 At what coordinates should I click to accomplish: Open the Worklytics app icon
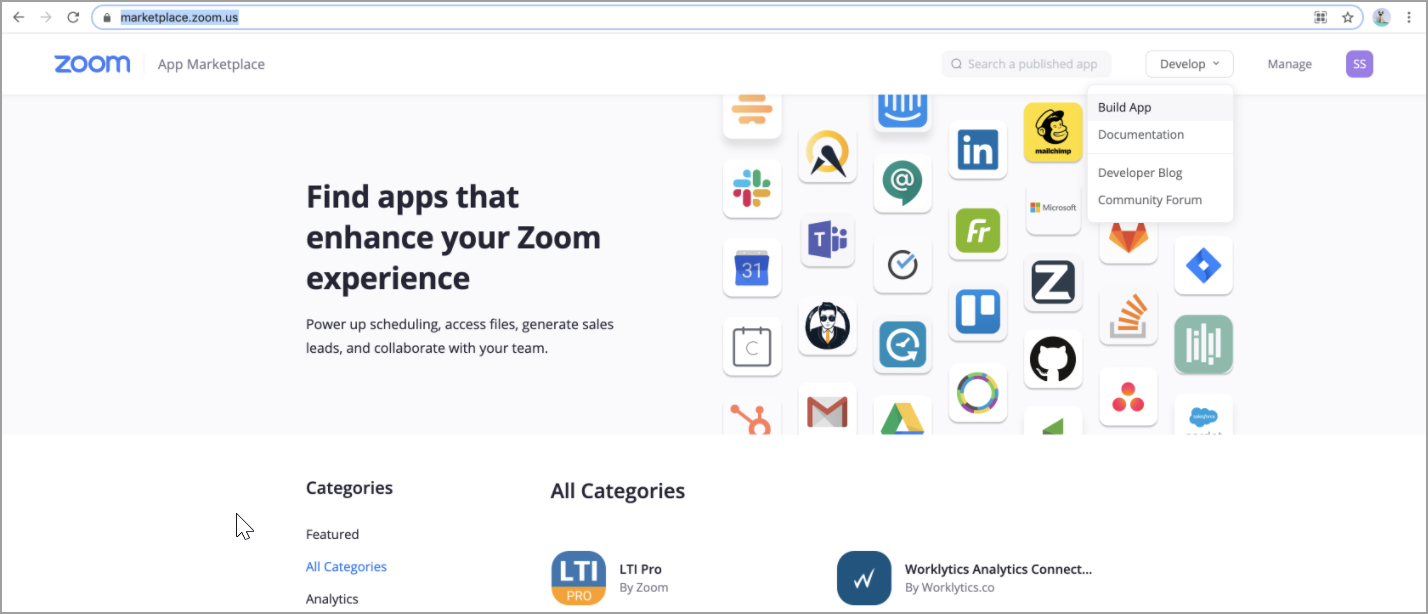(x=864, y=578)
